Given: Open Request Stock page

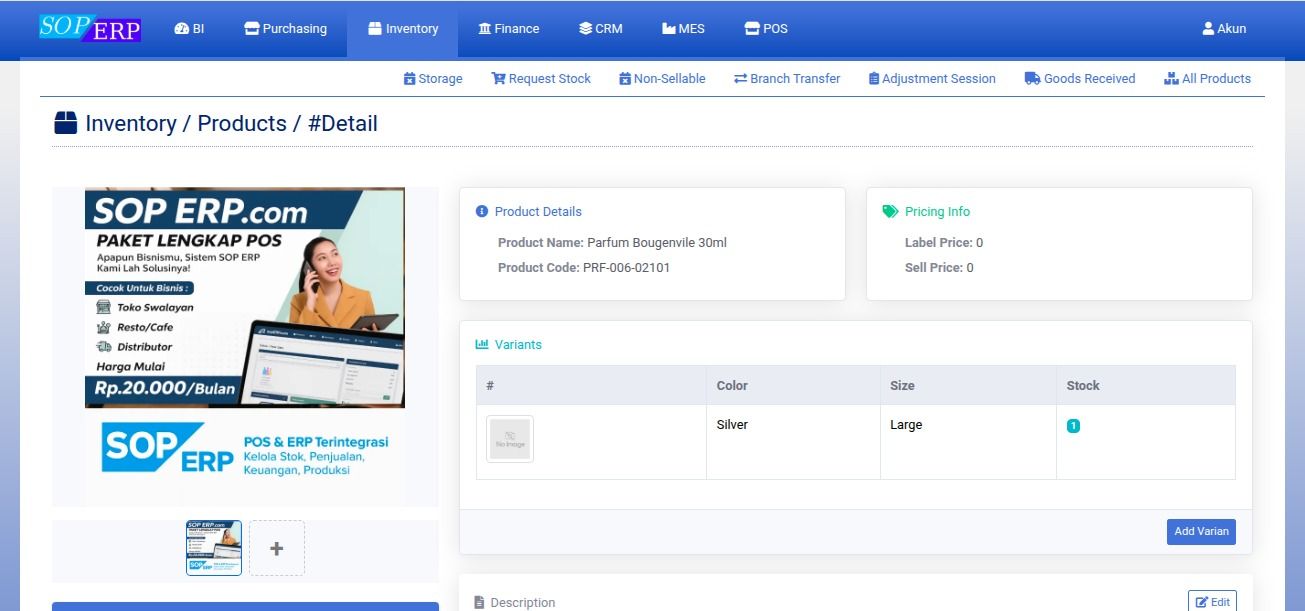Looking at the screenshot, I should pos(541,79).
